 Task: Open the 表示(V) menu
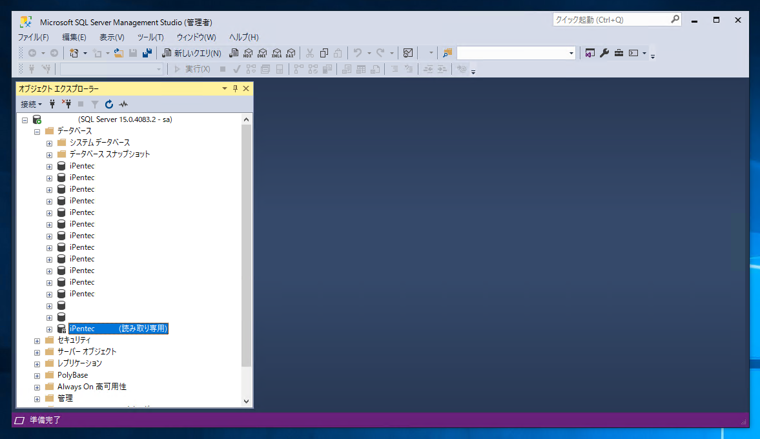(112, 37)
